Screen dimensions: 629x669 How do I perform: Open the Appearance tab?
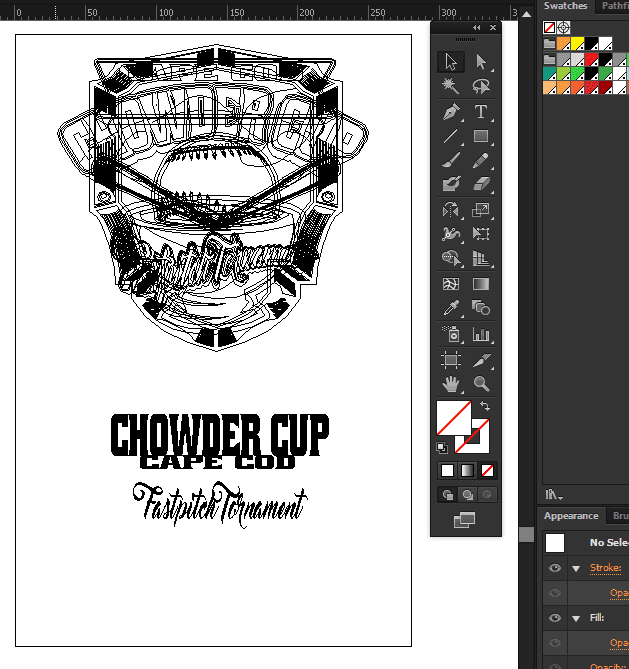(x=571, y=516)
